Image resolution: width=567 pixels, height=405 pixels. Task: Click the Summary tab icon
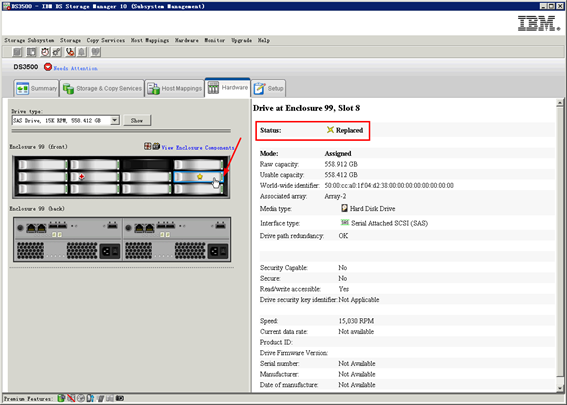22,88
